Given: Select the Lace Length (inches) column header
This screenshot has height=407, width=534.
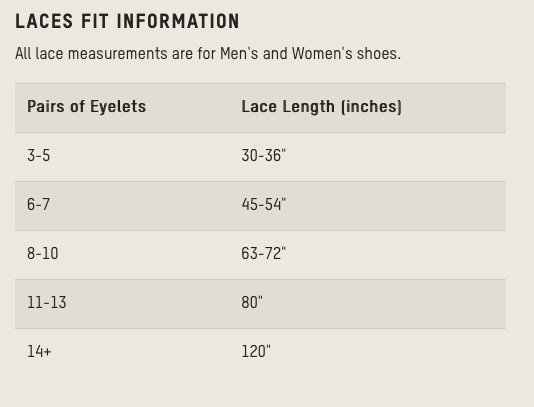Looking at the screenshot, I should coord(321,107).
